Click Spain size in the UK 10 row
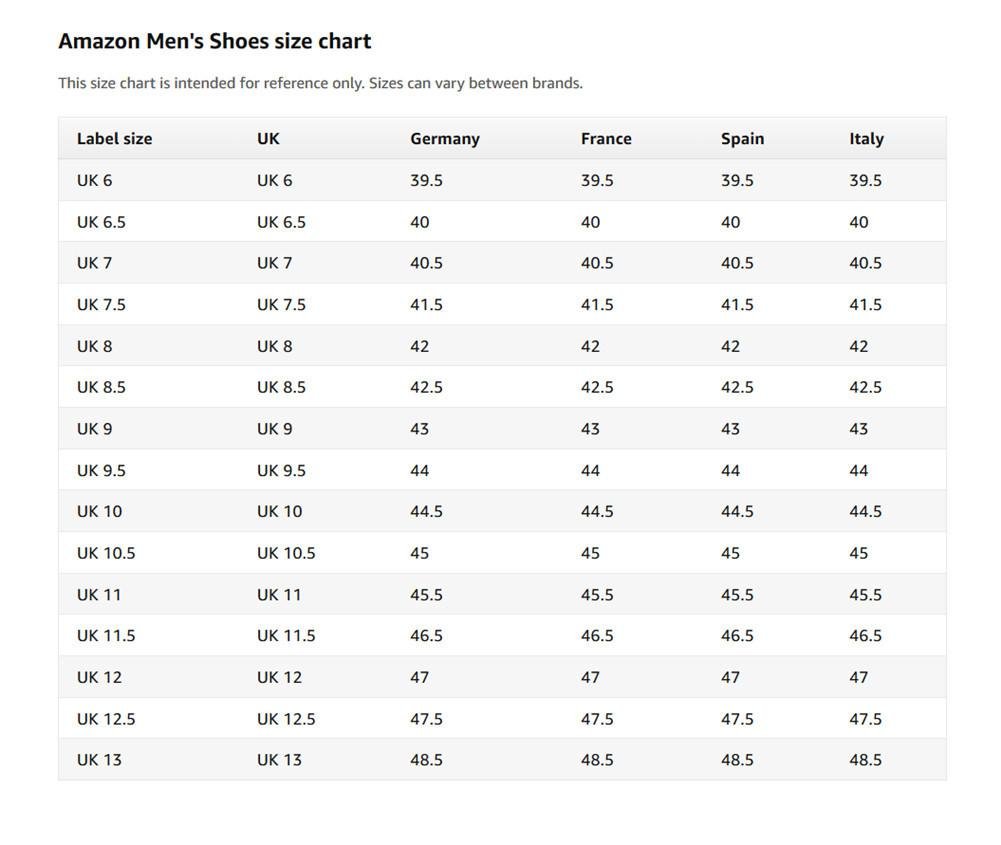Viewport: 1001px width, 845px height. coord(737,511)
